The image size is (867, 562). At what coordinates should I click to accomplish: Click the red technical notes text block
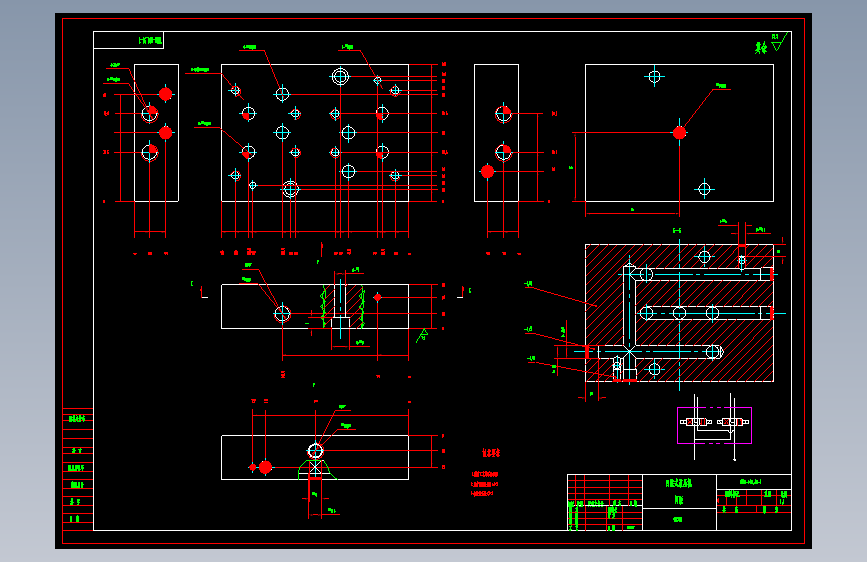(x=485, y=474)
